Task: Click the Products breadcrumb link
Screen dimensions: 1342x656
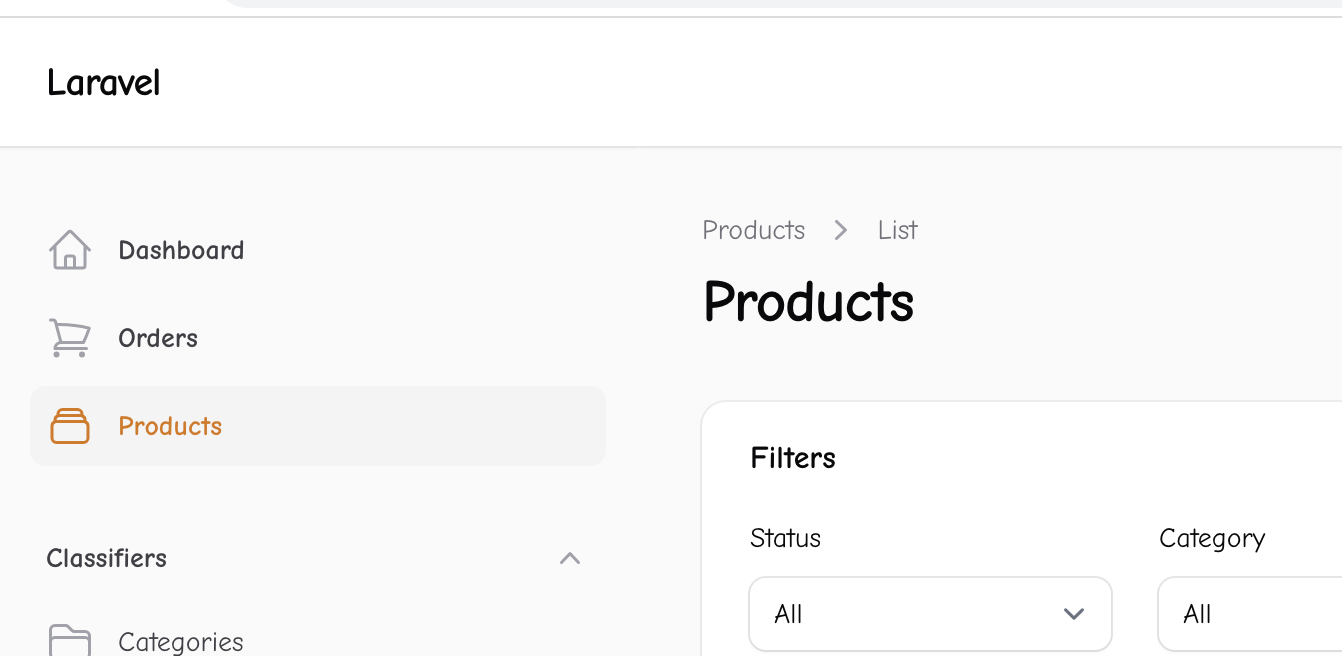Action: (753, 230)
